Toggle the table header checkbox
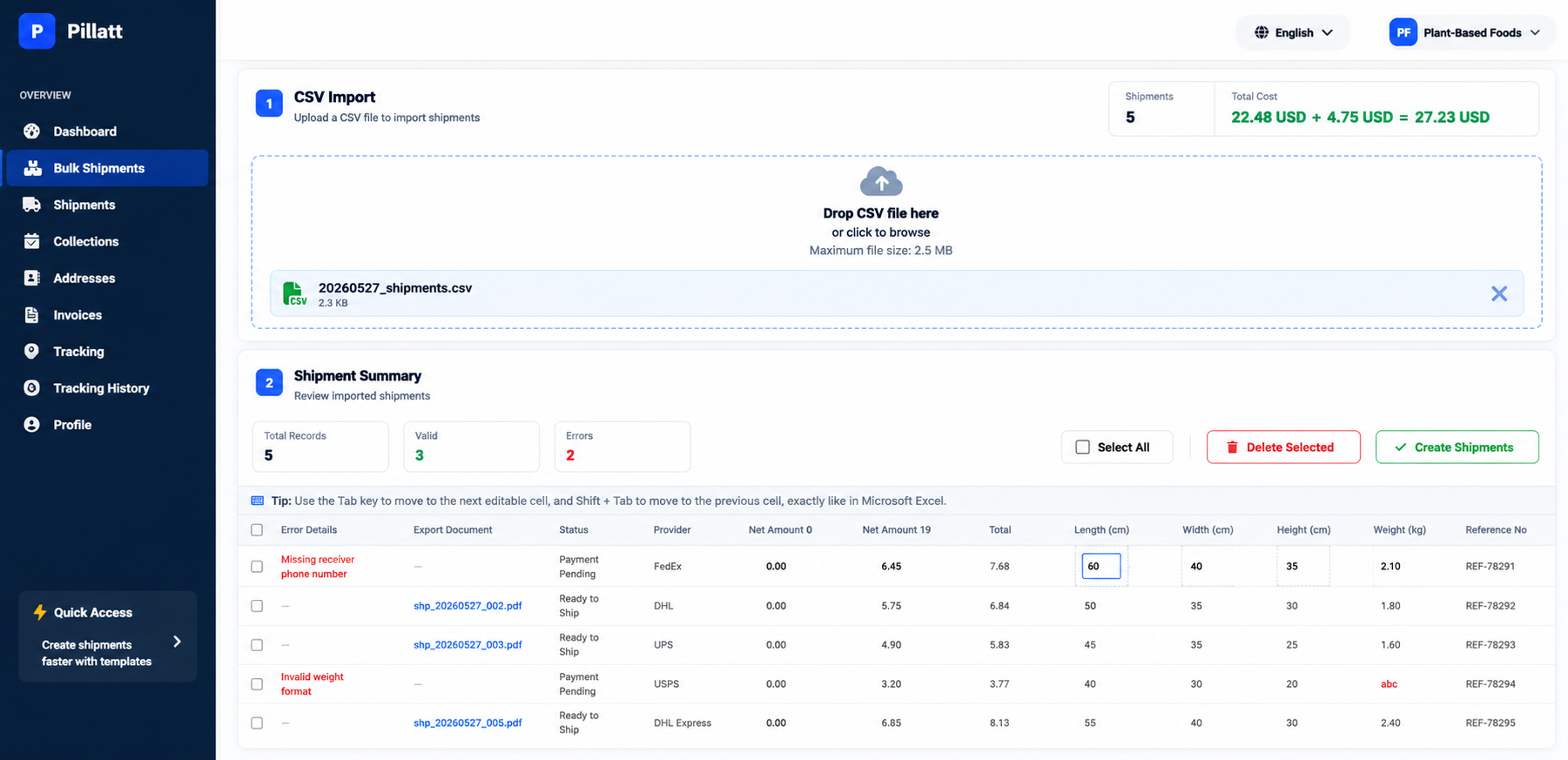1568x760 pixels. pos(257,530)
